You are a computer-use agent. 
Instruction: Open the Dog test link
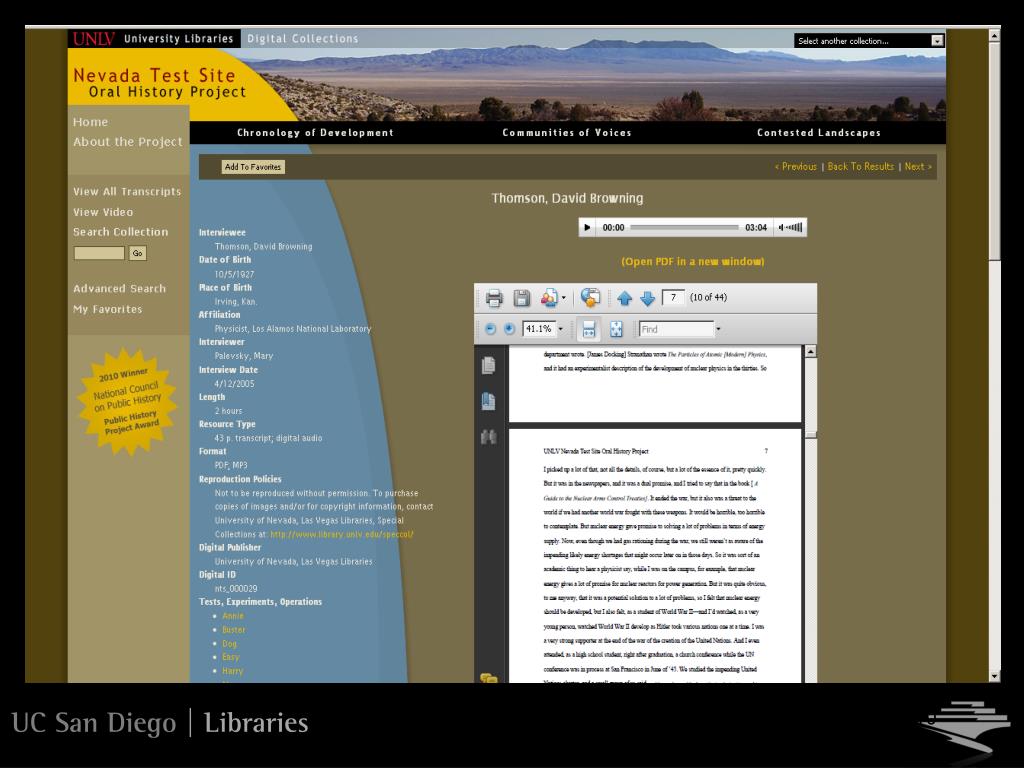(x=229, y=643)
